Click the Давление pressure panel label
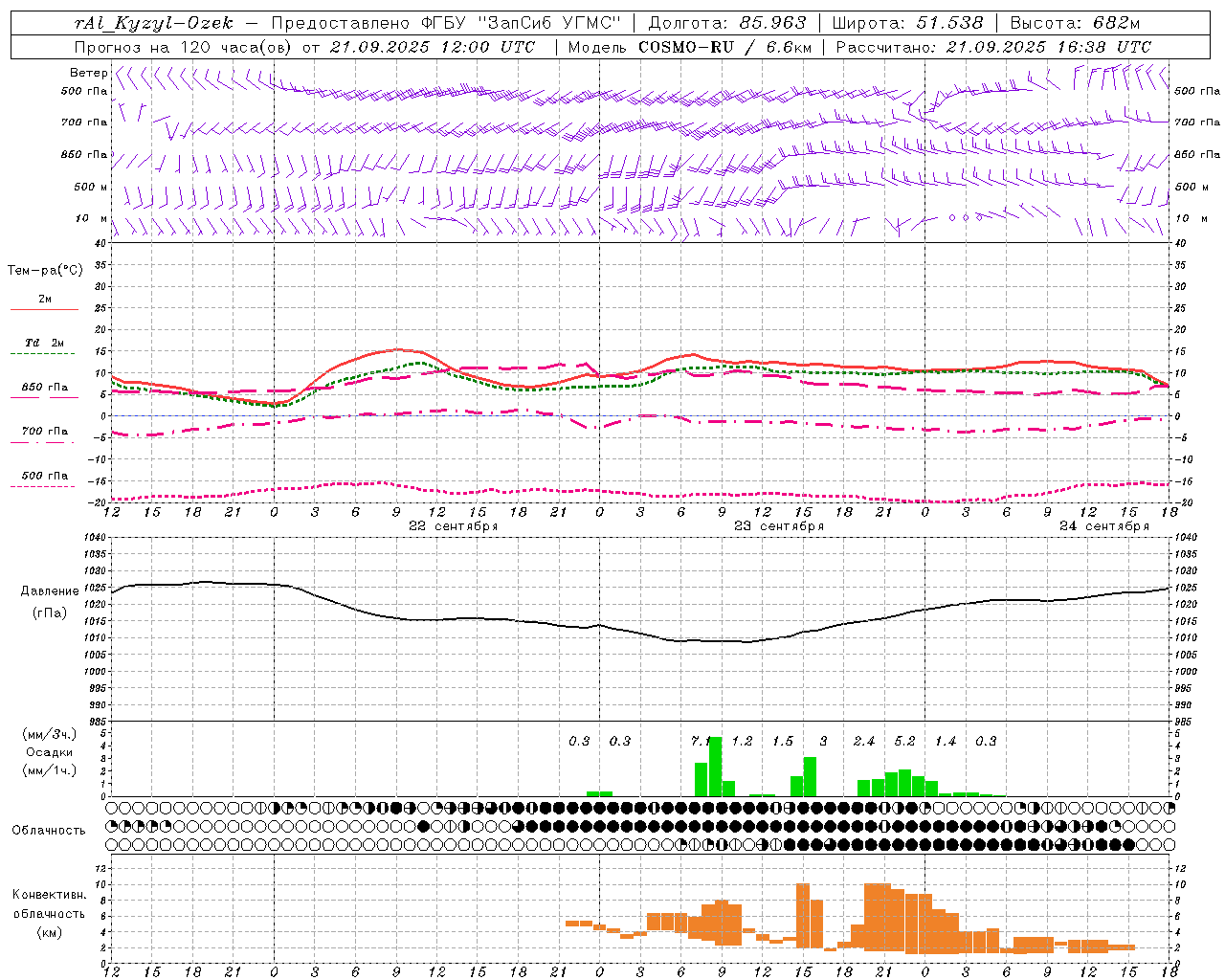Screen dimensions: 1225x980 coord(50,591)
